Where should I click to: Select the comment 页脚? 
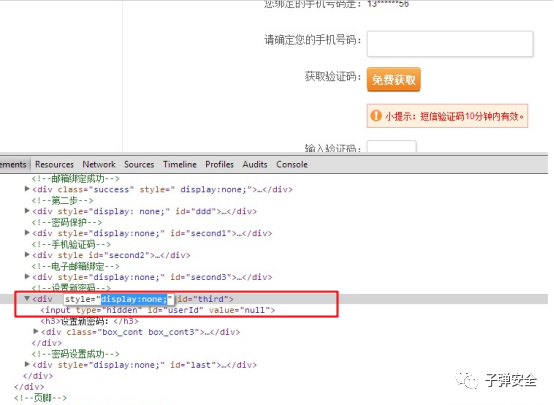pos(40,398)
